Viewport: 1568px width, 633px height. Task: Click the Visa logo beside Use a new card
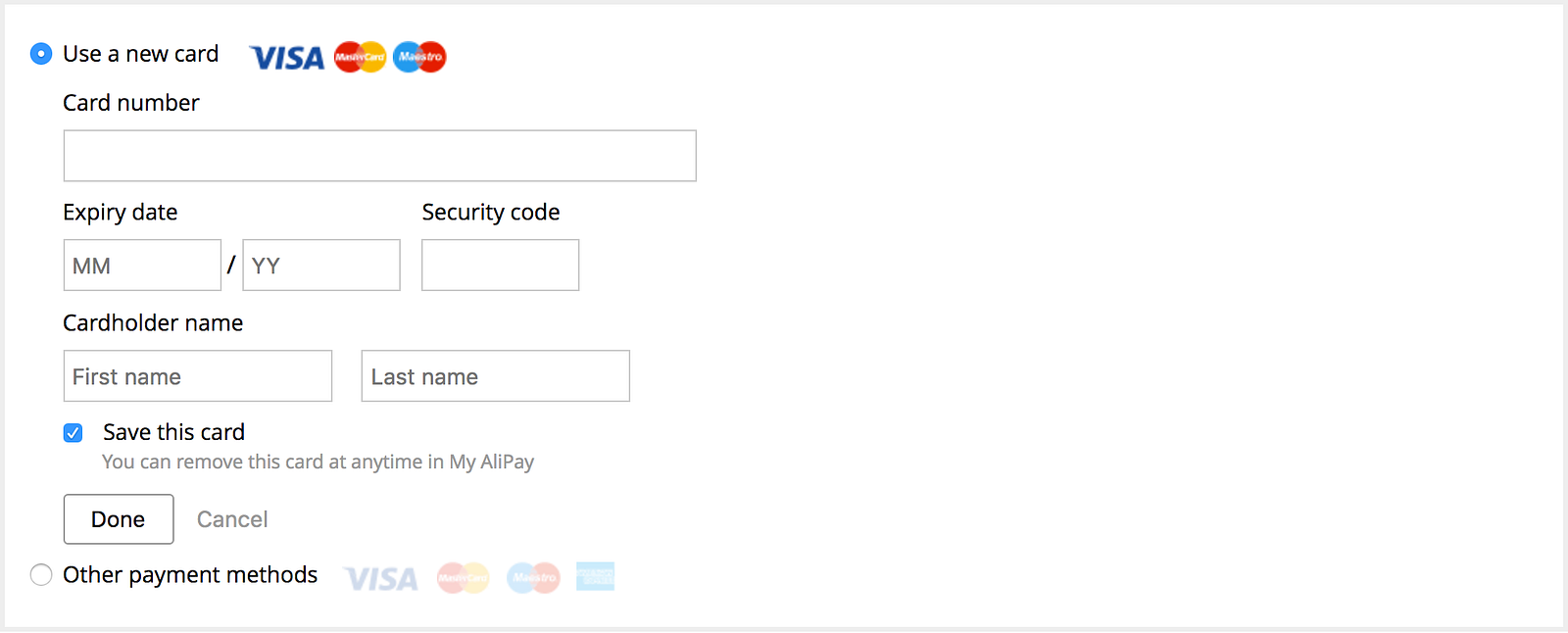click(287, 58)
